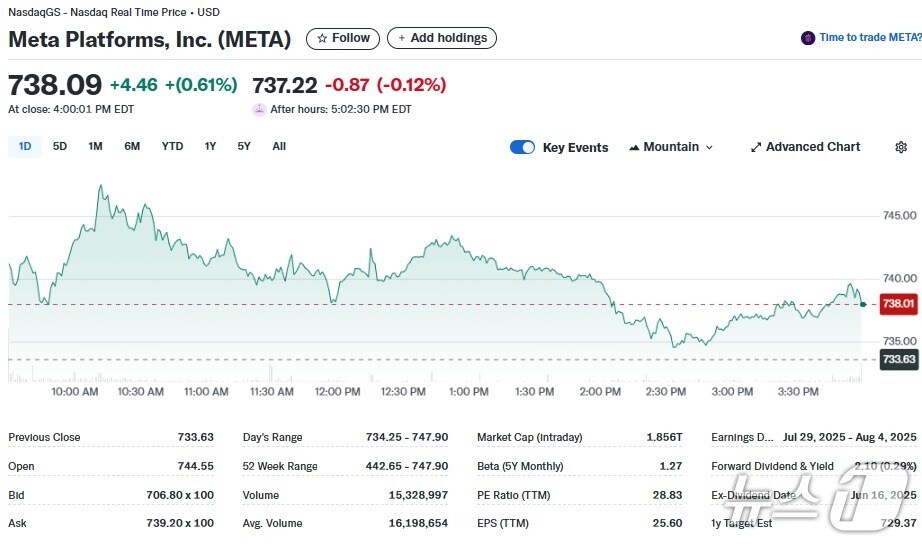This screenshot has width=922, height=545.
Task: Show the 6M chart range
Action: pyautogui.click(x=132, y=146)
